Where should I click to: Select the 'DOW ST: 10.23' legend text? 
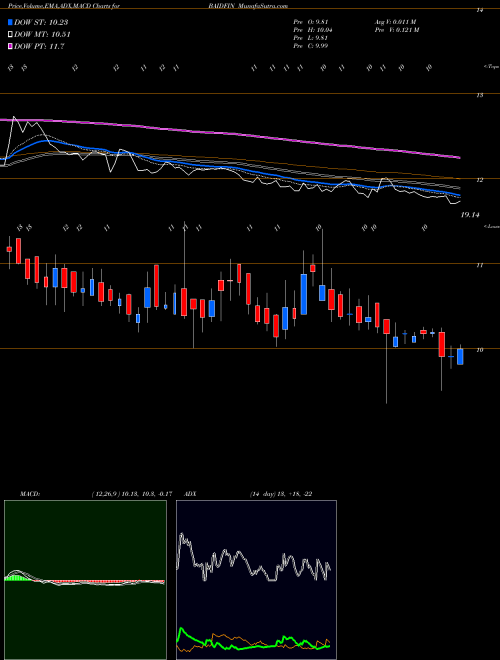pos(41,22)
